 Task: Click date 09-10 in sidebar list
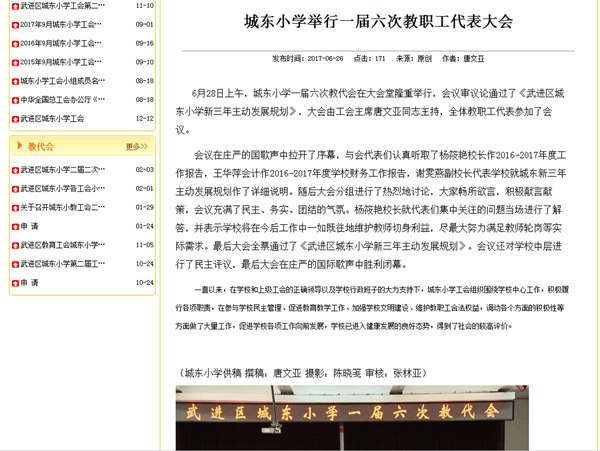[x=145, y=62]
